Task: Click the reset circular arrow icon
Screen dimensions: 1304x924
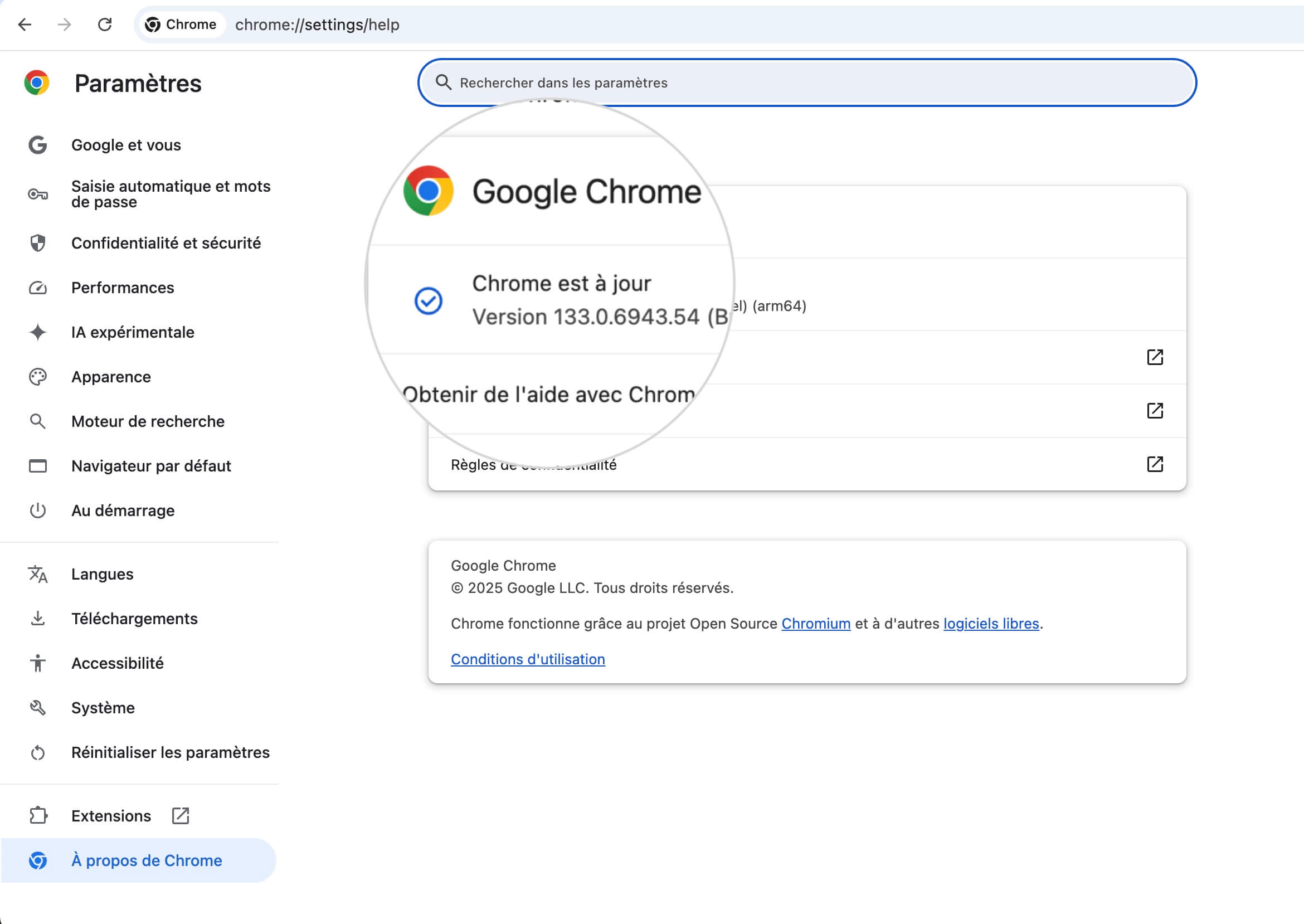Action: 37,753
